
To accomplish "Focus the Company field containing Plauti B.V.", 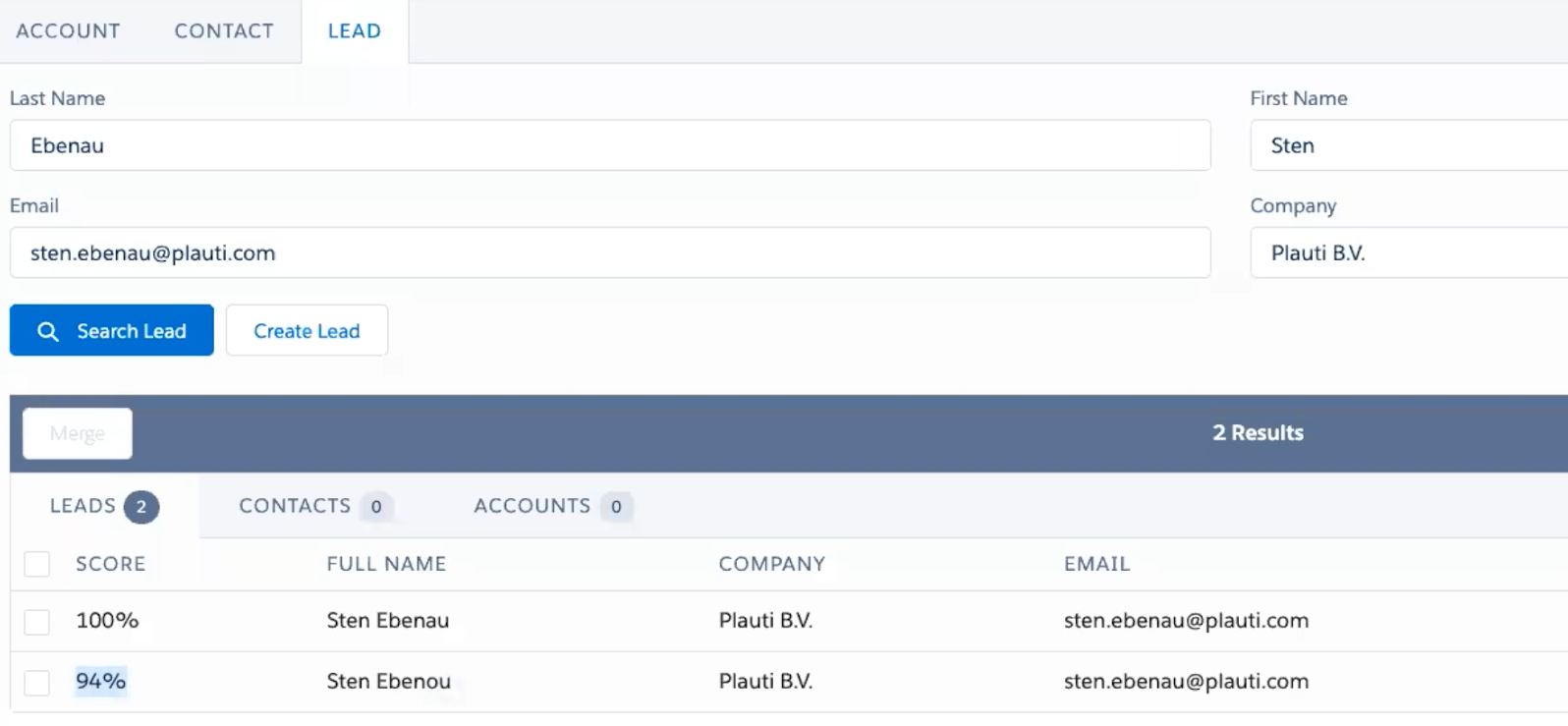I will click(1409, 252).
